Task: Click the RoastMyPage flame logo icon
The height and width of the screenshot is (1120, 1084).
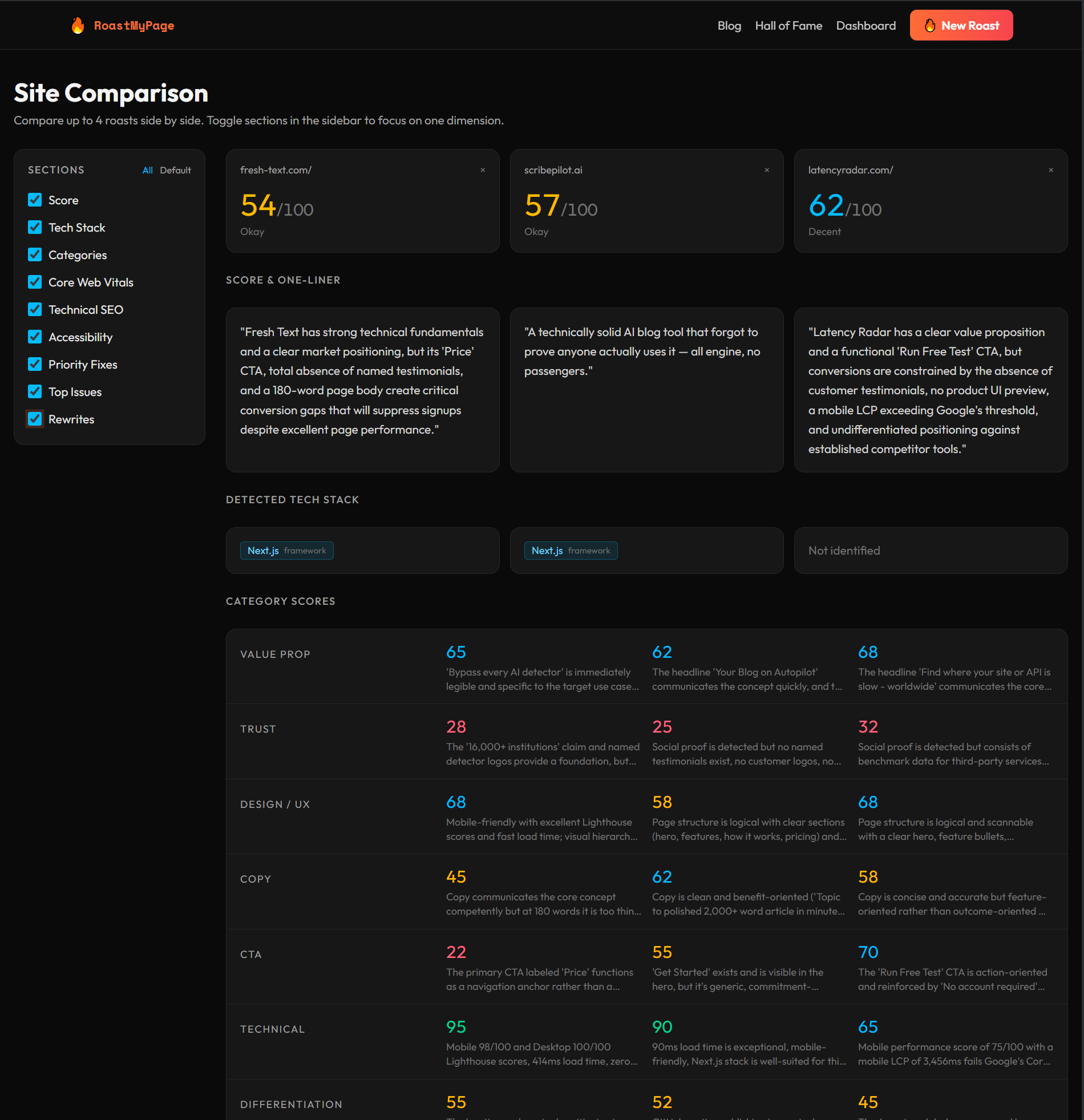Action: coord(78,25)
